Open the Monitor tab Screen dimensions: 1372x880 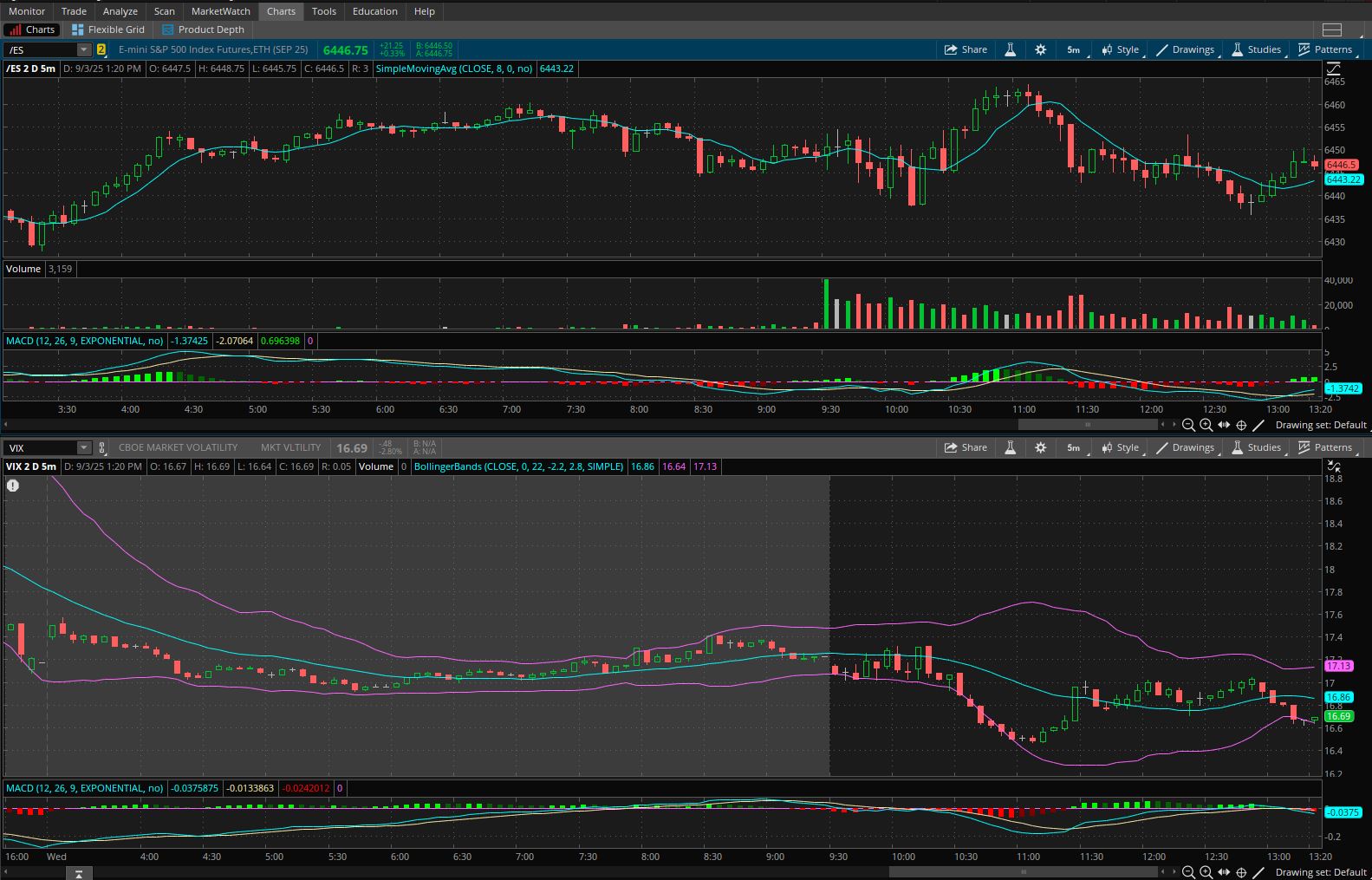coord(27,11)
